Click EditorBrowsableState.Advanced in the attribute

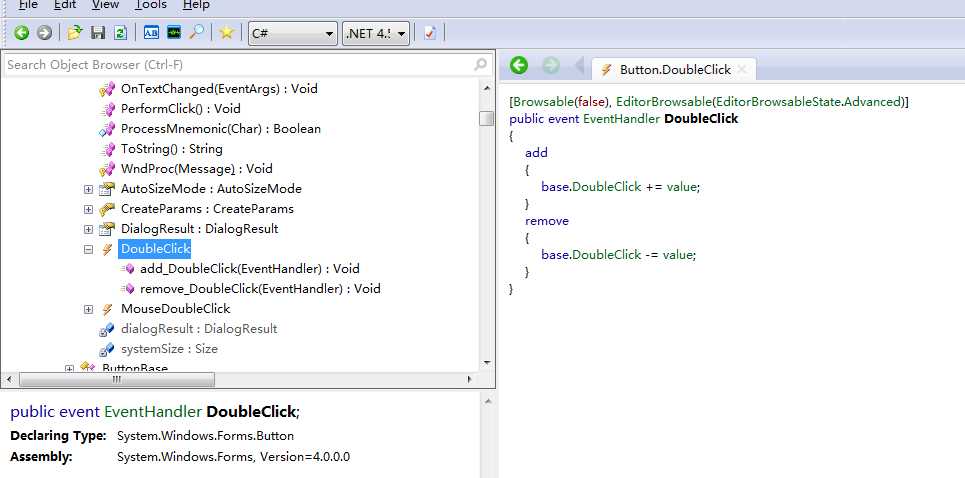(x=808, y=102)
